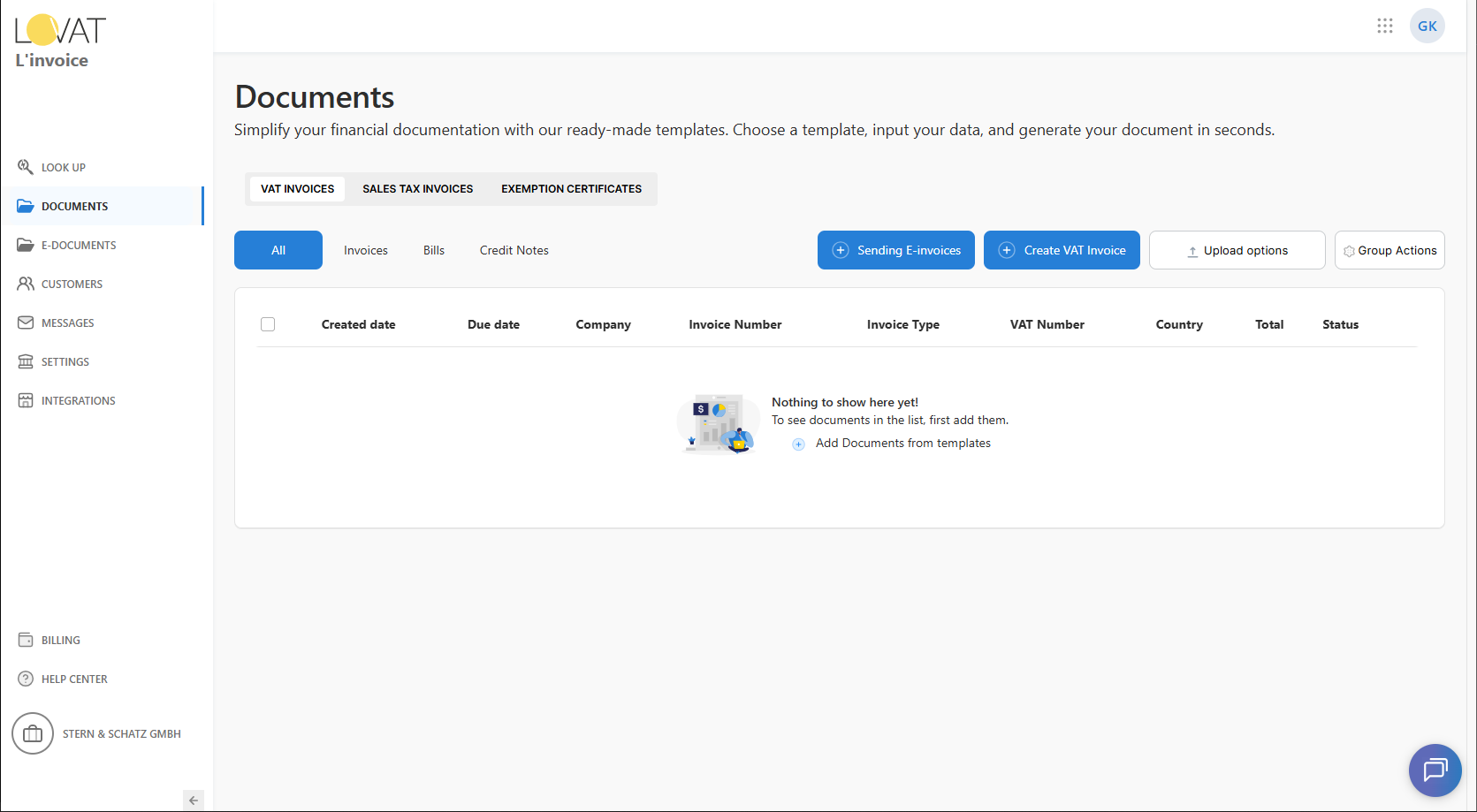Switch to Exemption Certificates tab
This screenshot has height=812, width=1477.
[x=571, y=189]
